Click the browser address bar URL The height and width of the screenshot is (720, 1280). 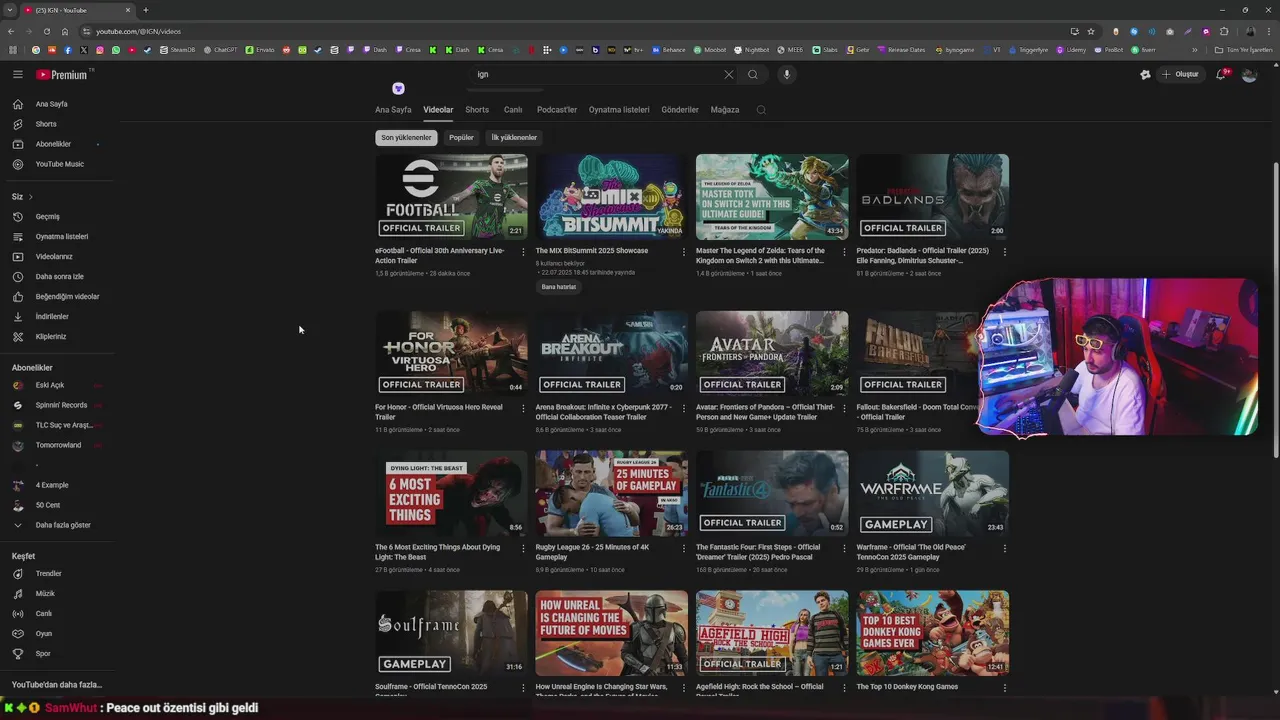(x=138, y=31)
